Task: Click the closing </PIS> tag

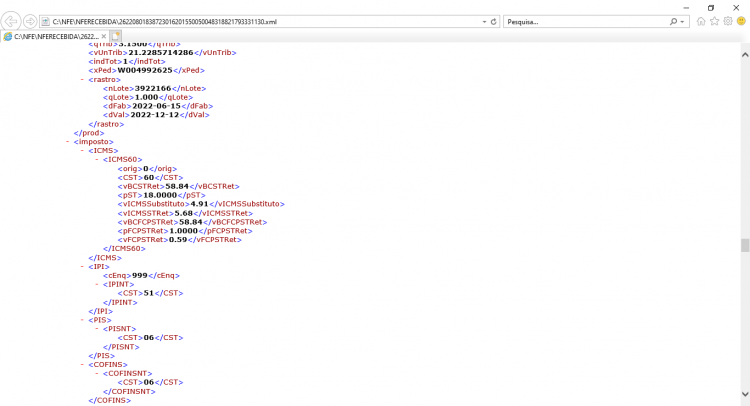Action: coord(102,356)
